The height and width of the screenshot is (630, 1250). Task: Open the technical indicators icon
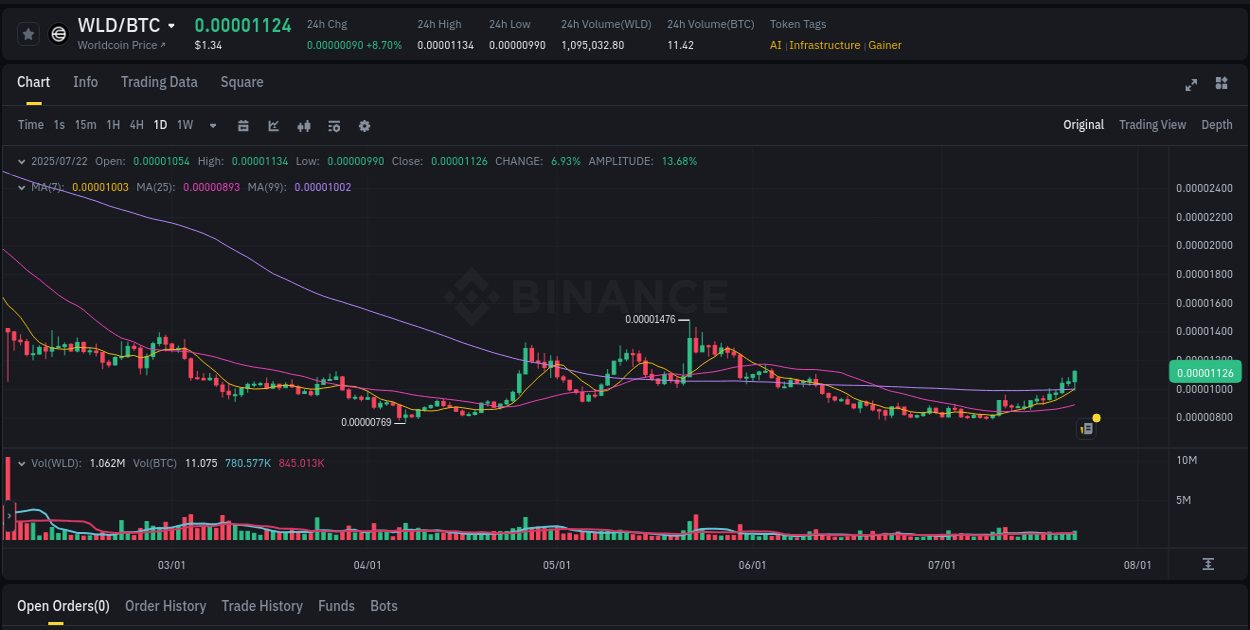click(x=303, y=125)
